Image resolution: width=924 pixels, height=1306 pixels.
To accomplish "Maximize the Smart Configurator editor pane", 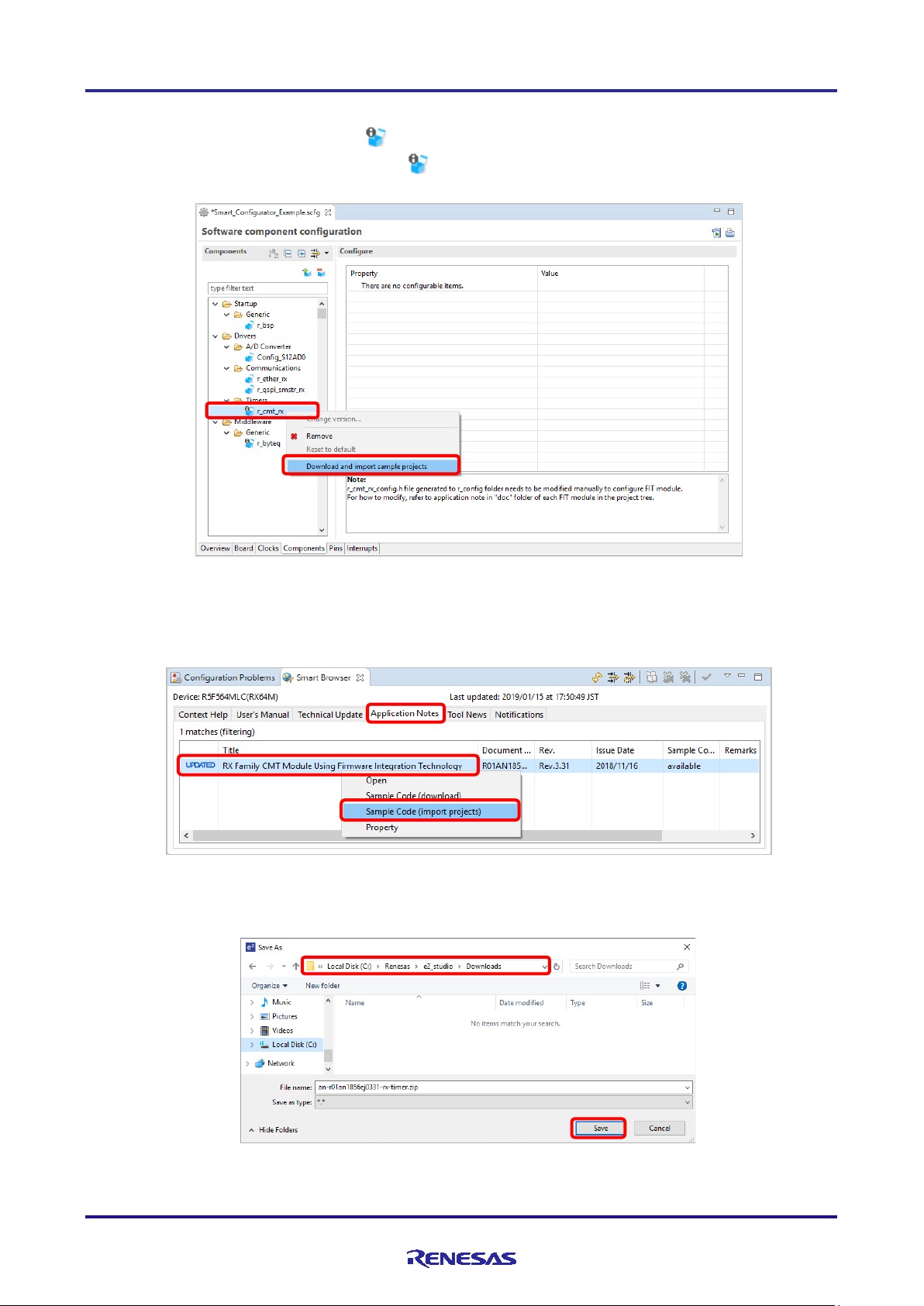I will tap(730, 211).
